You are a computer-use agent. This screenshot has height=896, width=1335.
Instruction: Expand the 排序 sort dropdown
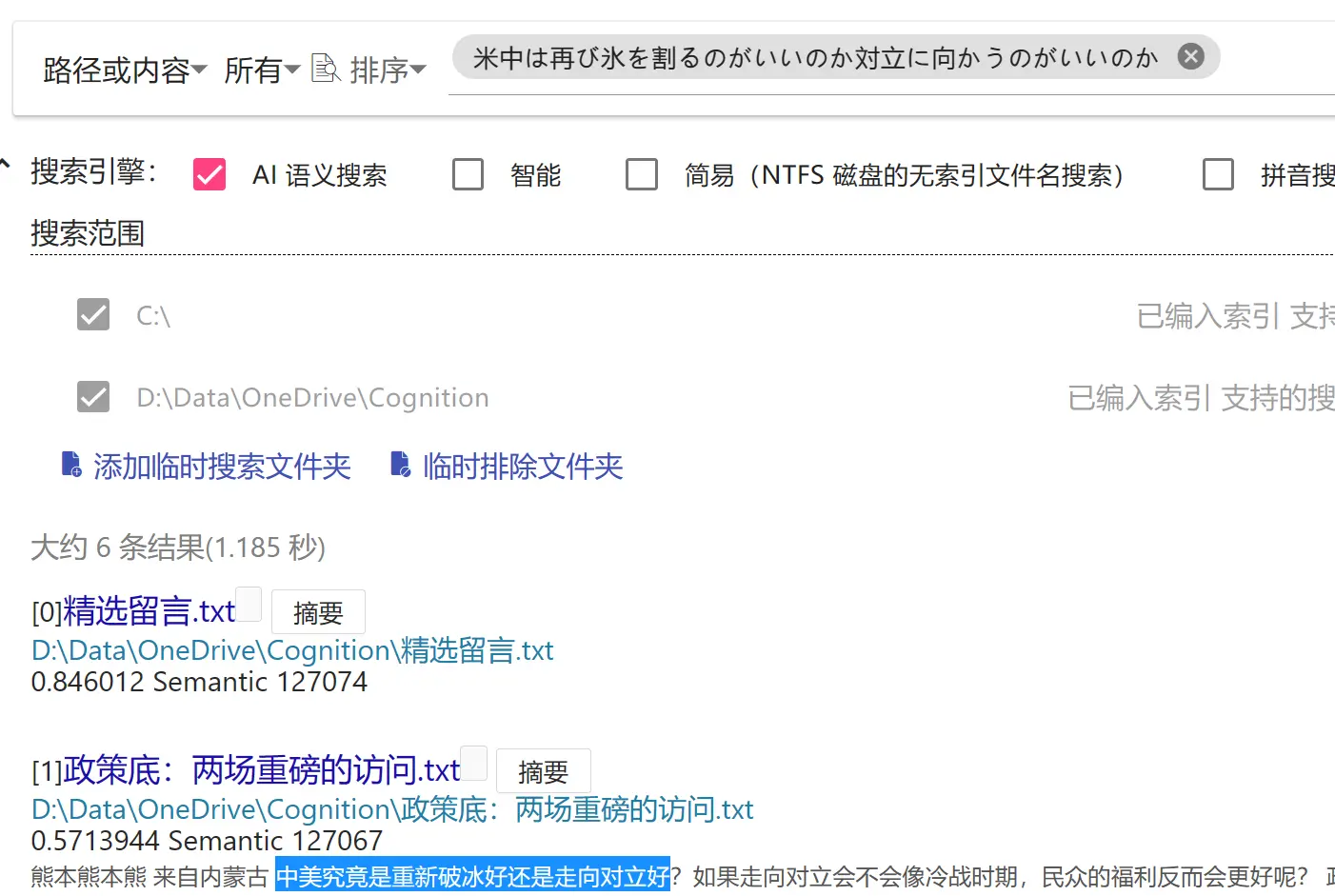(388, 70)
